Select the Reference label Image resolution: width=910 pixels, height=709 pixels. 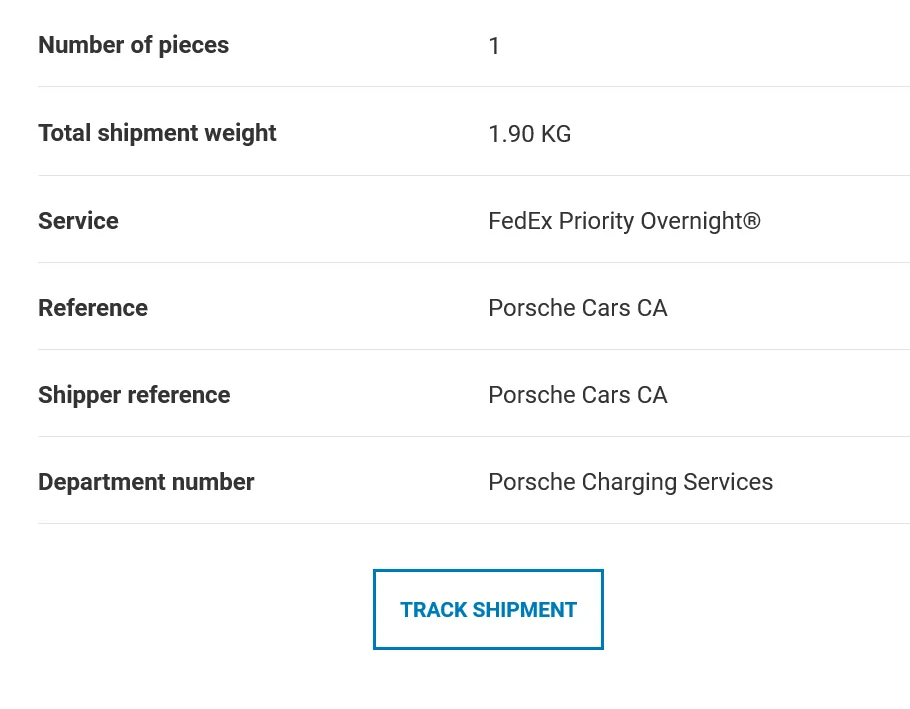point(93,308)
